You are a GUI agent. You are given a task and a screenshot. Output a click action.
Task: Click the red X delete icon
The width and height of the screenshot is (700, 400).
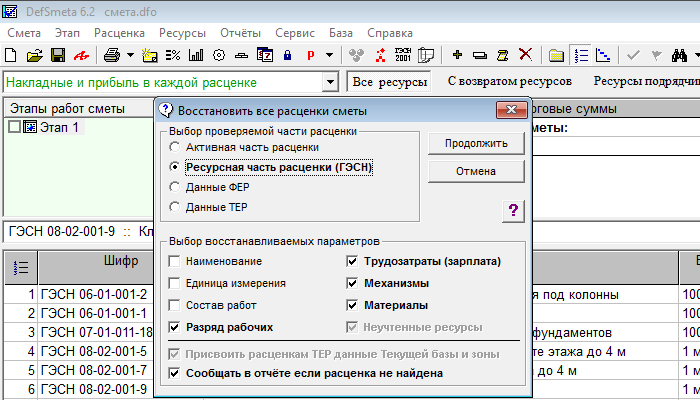[x=524, y=55]
